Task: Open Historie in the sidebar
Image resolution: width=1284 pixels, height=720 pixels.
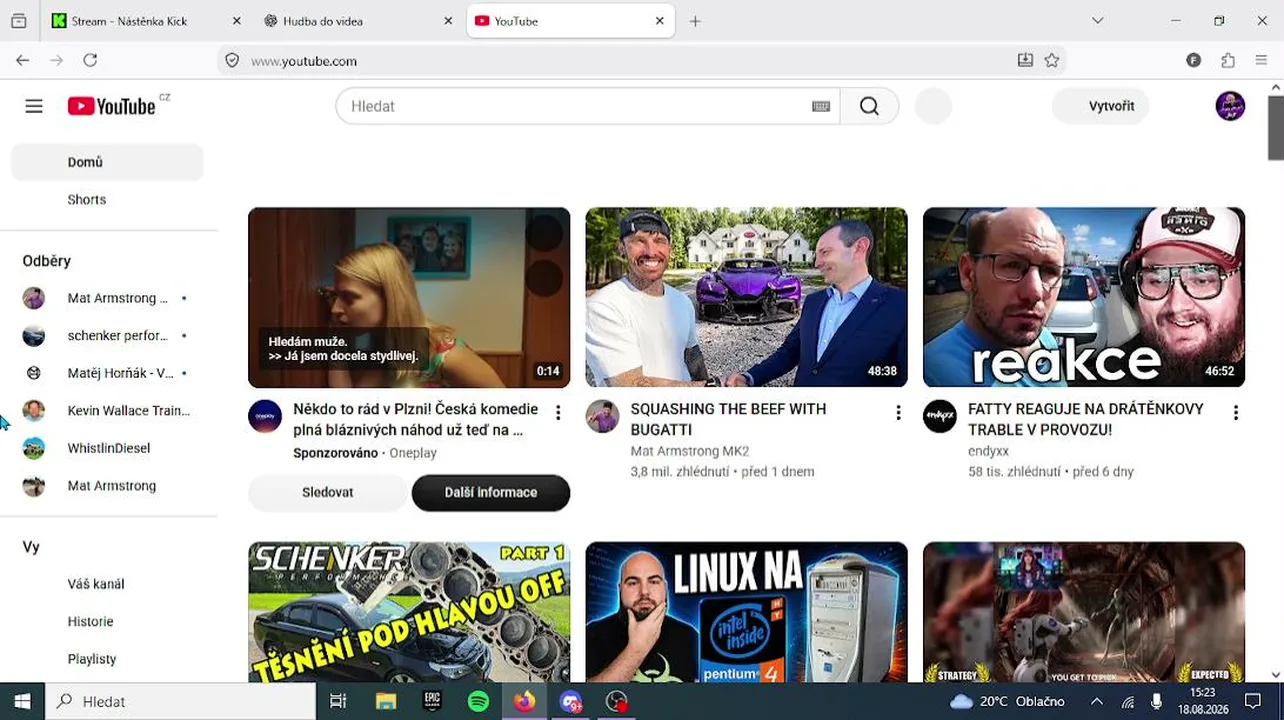Action: (107, 622)
